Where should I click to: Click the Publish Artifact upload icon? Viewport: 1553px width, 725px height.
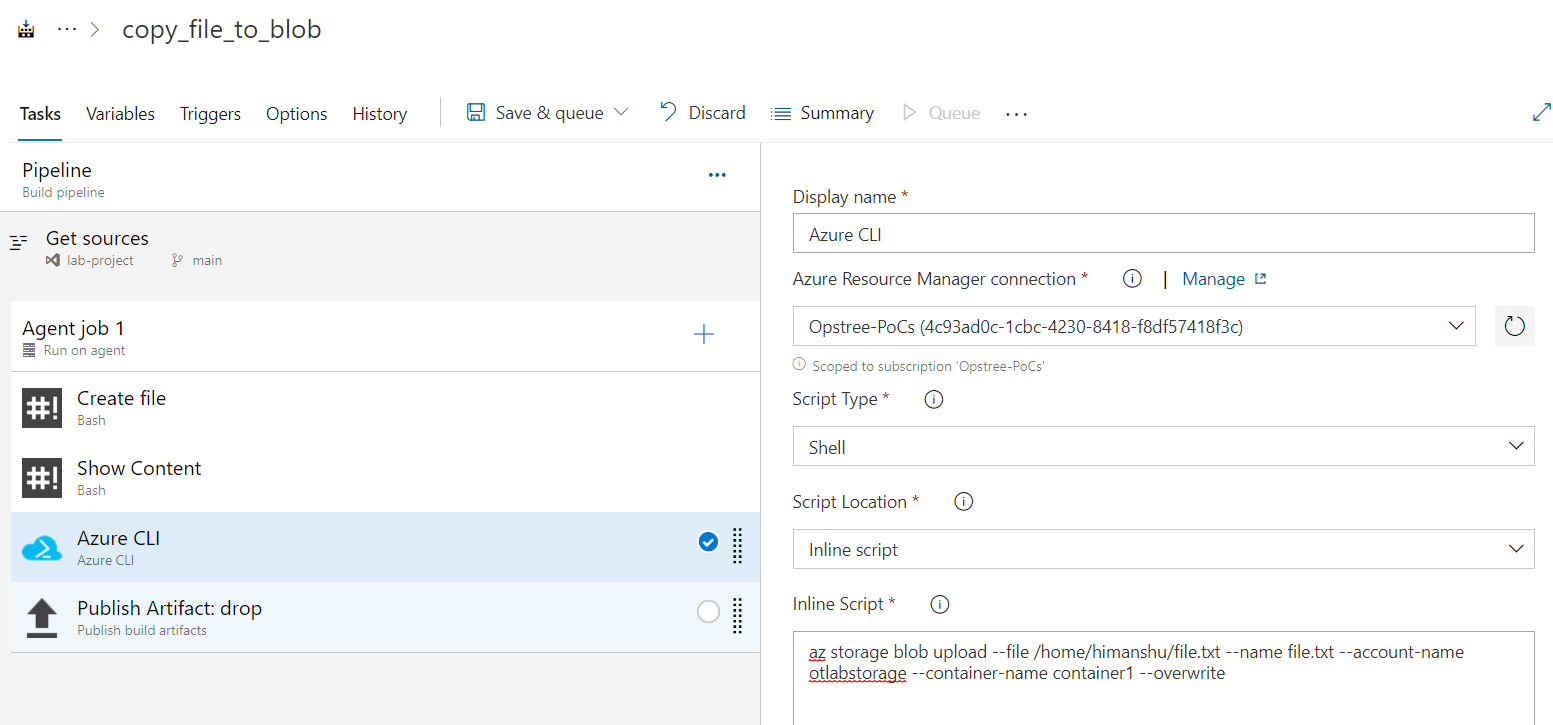pyautogui.click(x=42, y=618)
